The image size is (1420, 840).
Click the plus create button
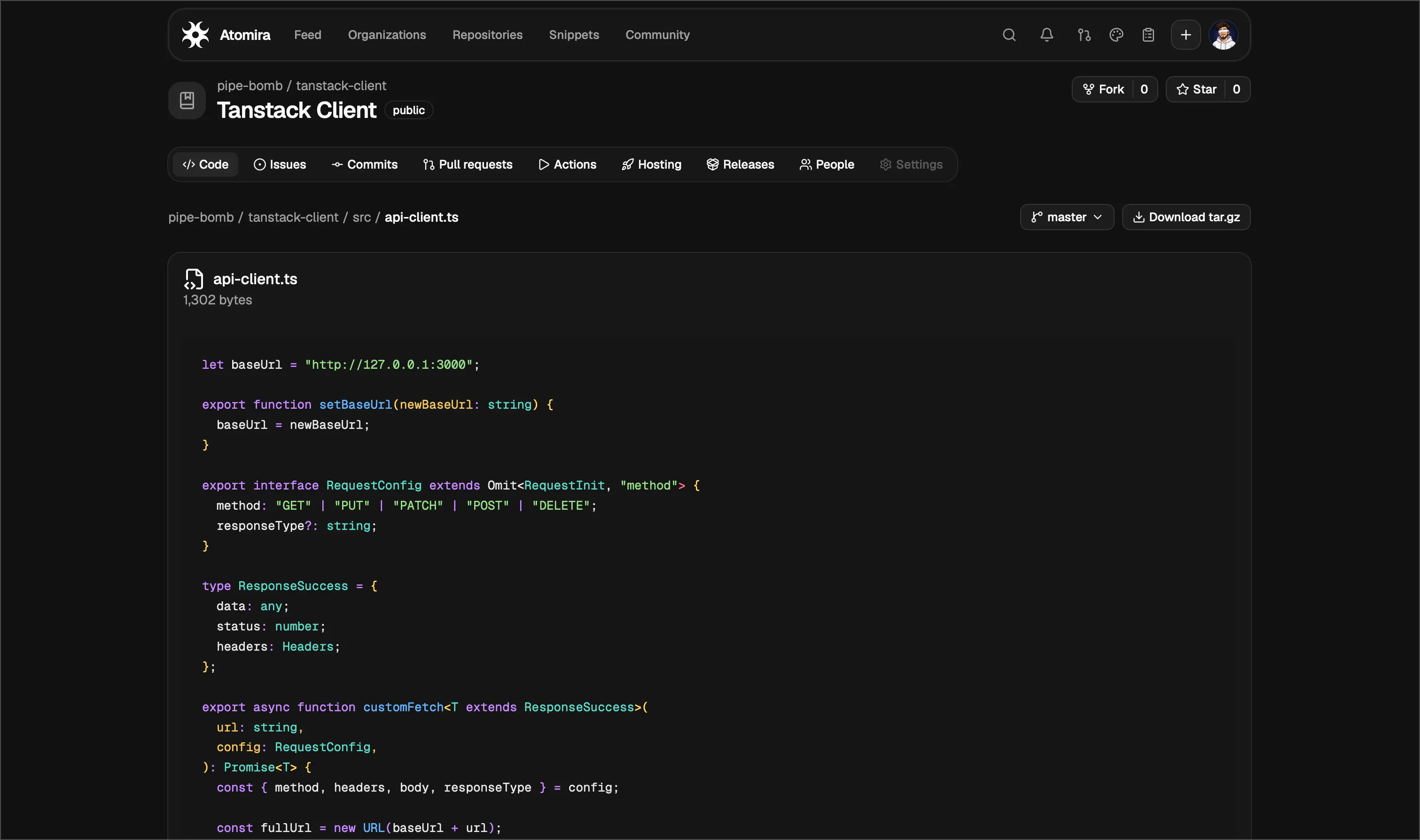[1186, 35]
